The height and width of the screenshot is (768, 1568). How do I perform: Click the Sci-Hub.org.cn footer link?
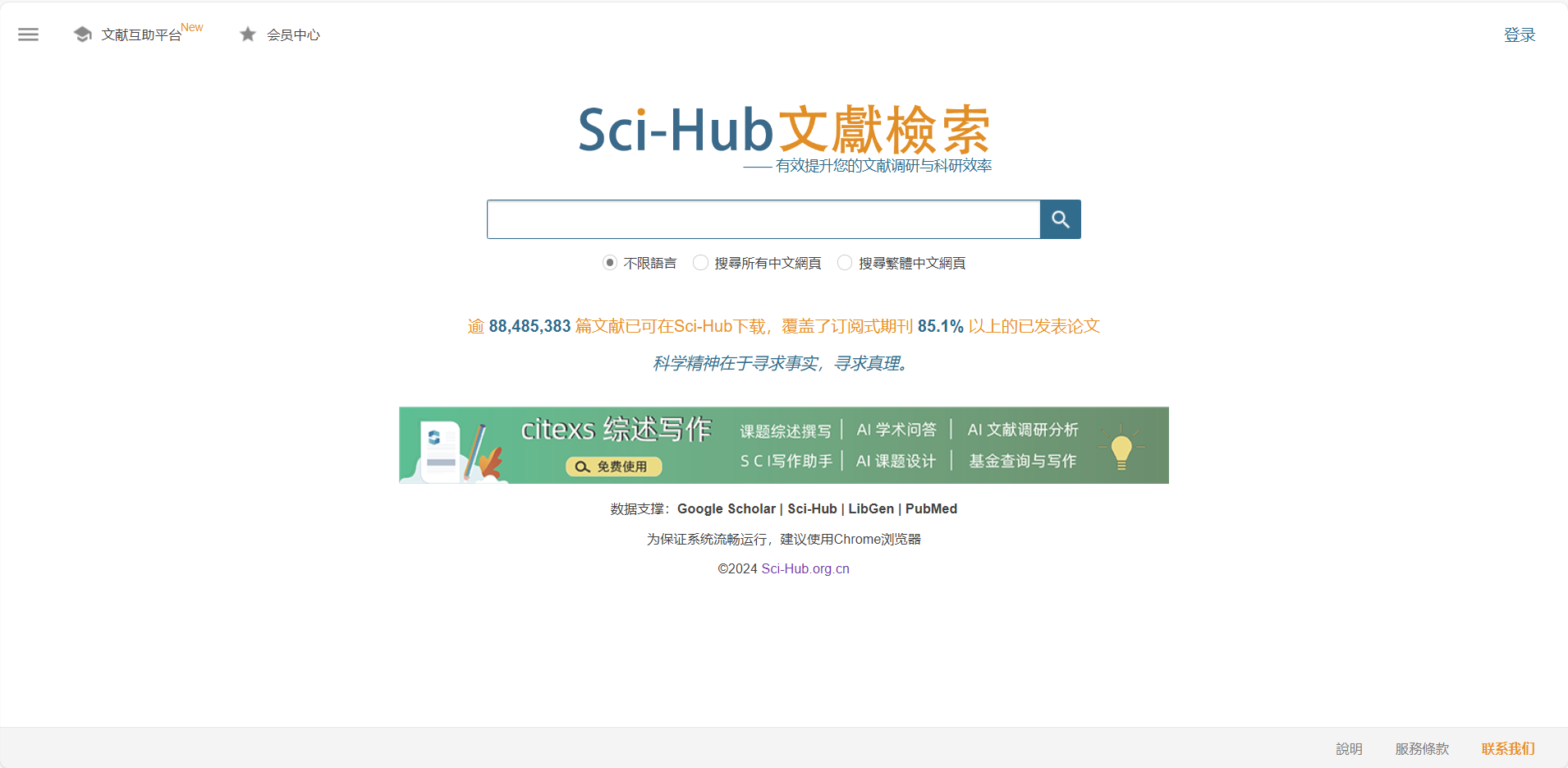tap(805, 568)
